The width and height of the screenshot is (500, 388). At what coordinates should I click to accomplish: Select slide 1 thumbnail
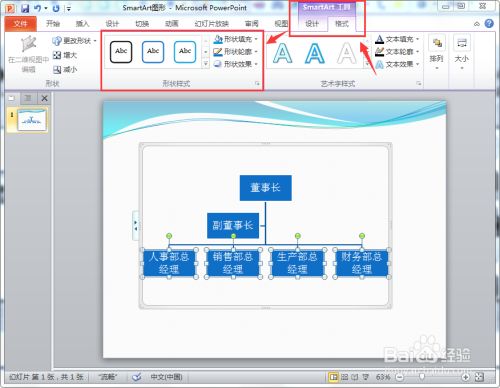(32, 120)
